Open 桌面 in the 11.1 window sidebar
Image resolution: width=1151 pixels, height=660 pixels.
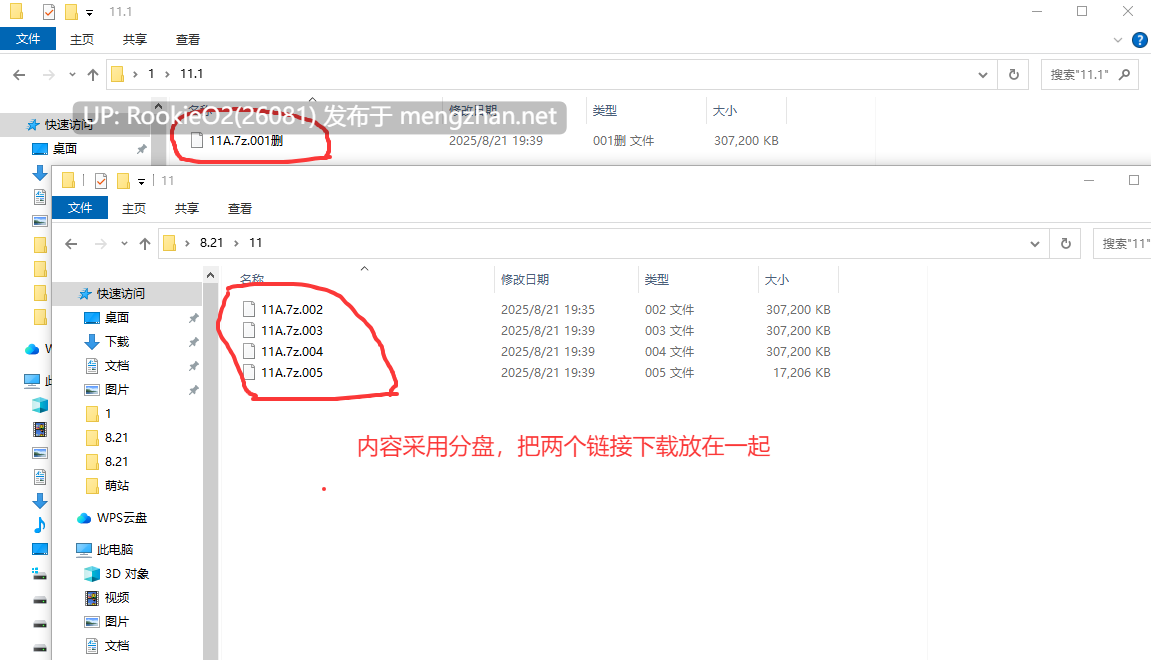click(x=65, y=149)
